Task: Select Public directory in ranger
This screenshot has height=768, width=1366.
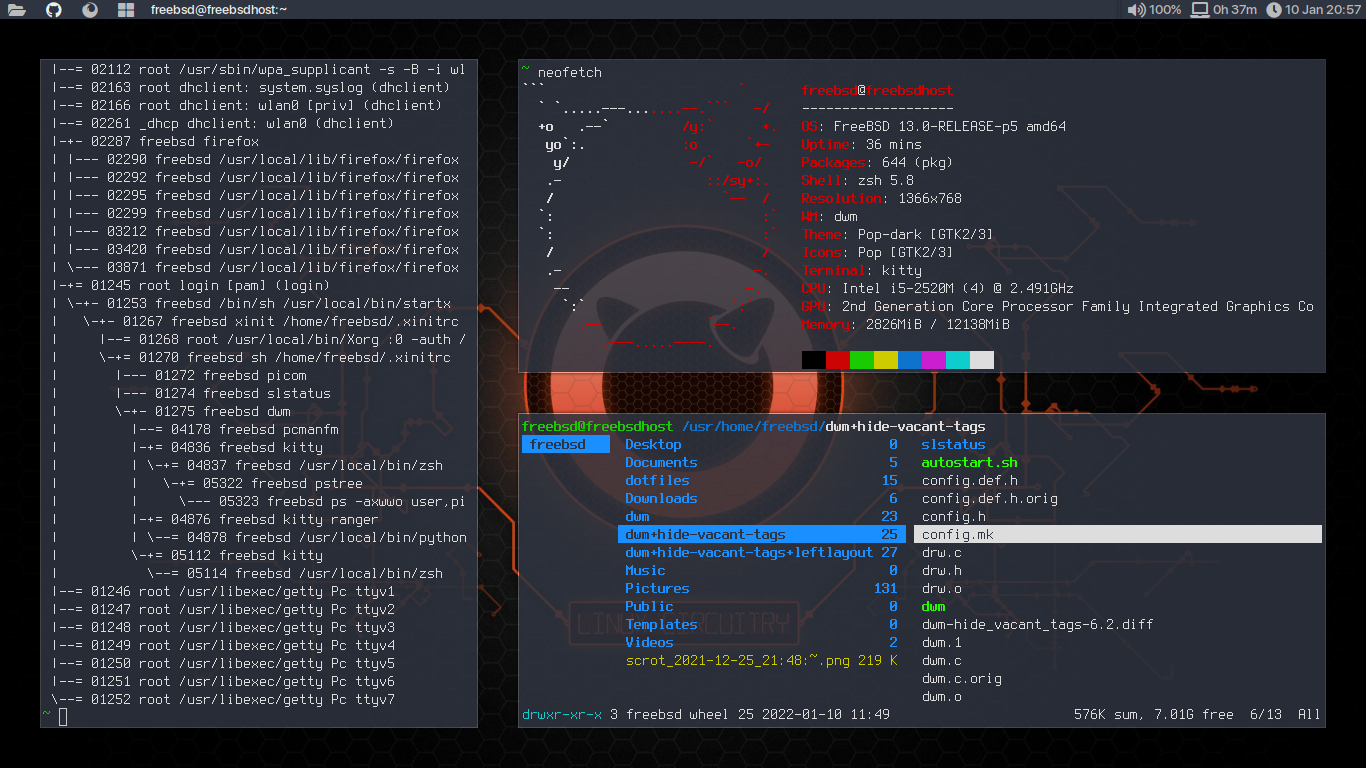Action: pos(761,607)
